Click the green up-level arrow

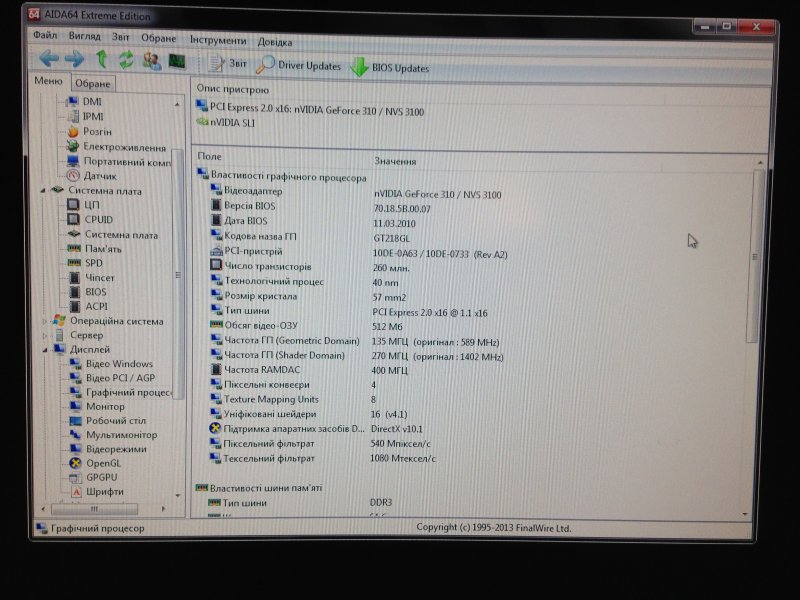(x=101, y=60)
